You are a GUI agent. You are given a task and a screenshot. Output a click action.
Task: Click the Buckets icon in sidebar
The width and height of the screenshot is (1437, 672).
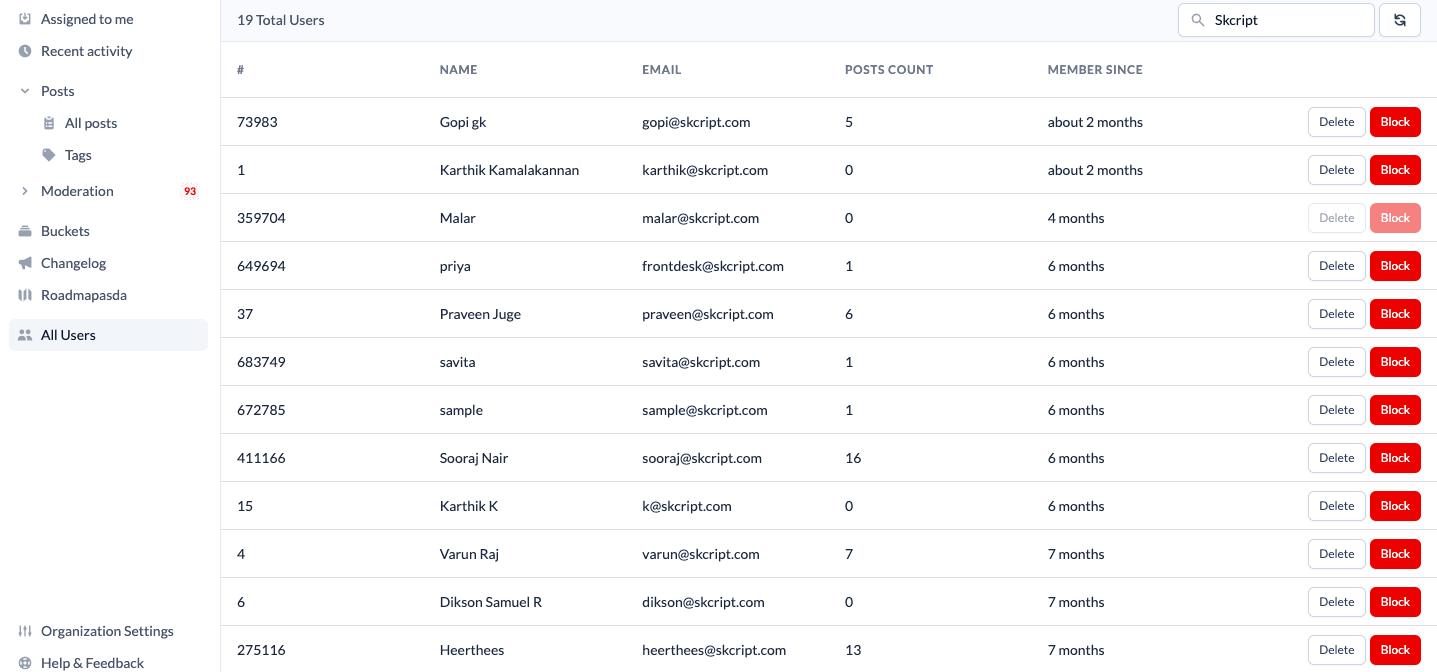[x=25, y=231]
